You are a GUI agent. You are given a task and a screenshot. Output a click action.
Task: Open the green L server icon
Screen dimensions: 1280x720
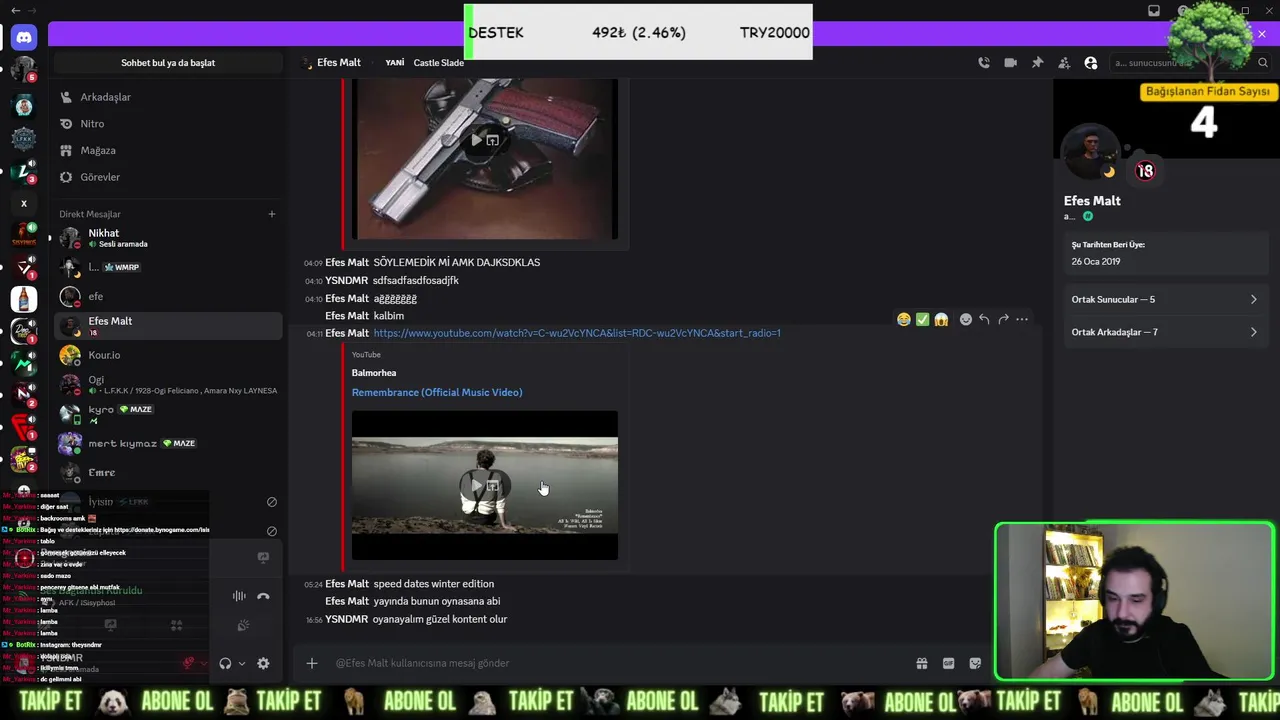pyautogui.click(x=24, y=171)
